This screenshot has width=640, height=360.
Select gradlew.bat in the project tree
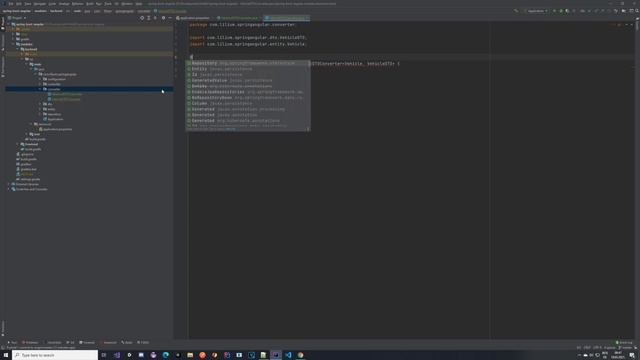[x=28, y=169]
